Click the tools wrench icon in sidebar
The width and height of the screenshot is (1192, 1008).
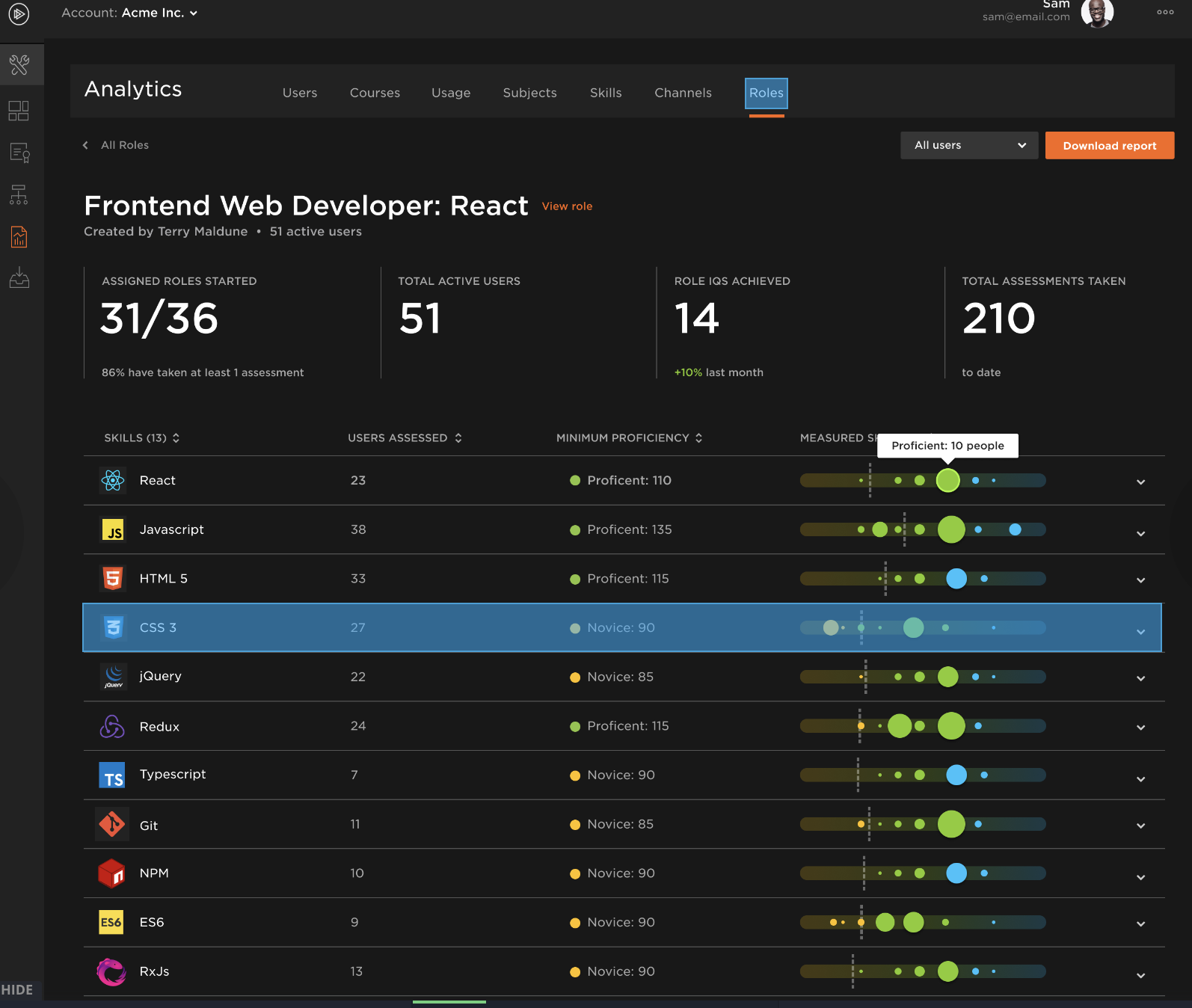pyautogui.click(x=19, y=65)
